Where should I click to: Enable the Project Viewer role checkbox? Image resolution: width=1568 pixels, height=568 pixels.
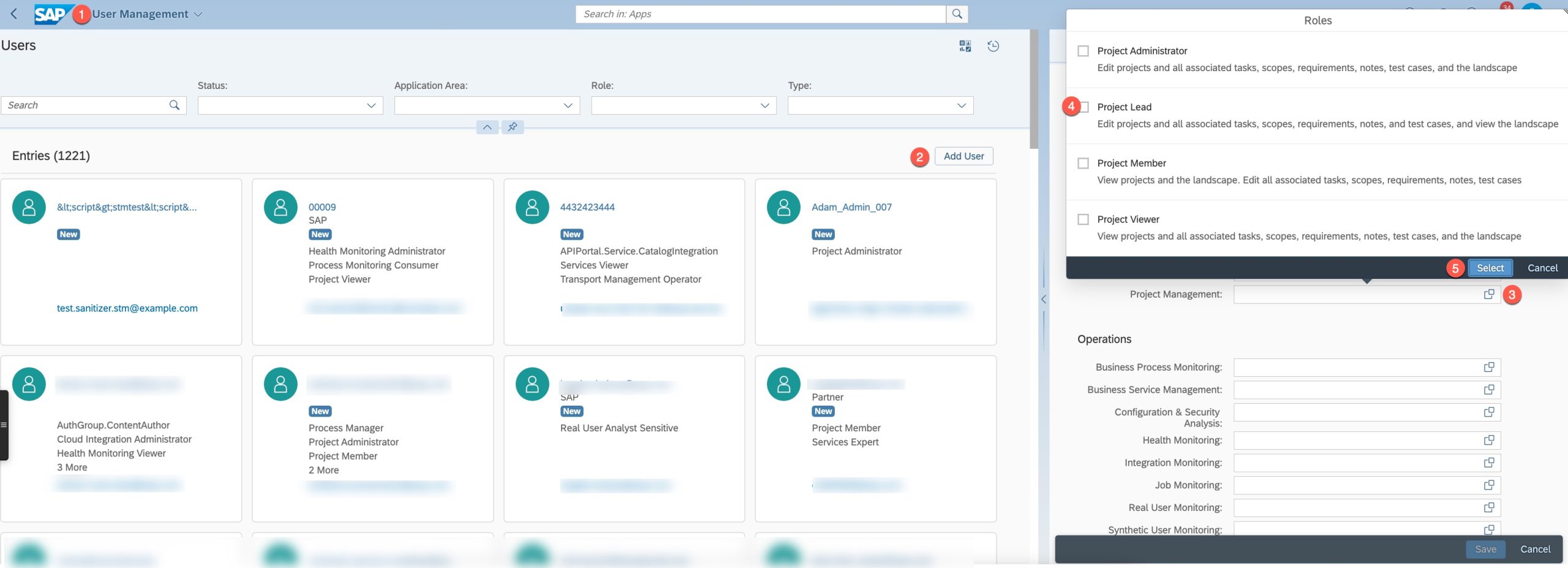1083,219
